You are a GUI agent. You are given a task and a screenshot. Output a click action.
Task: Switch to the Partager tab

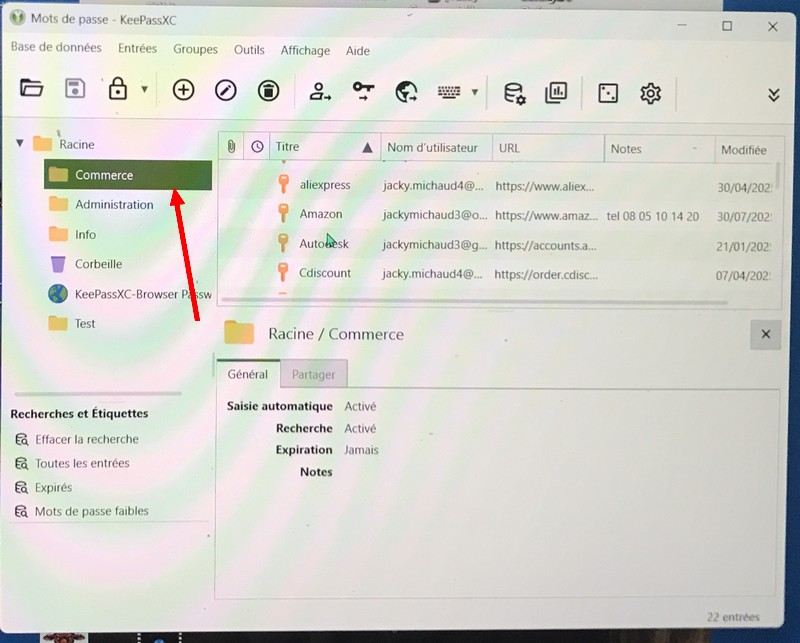click(313, 374)
